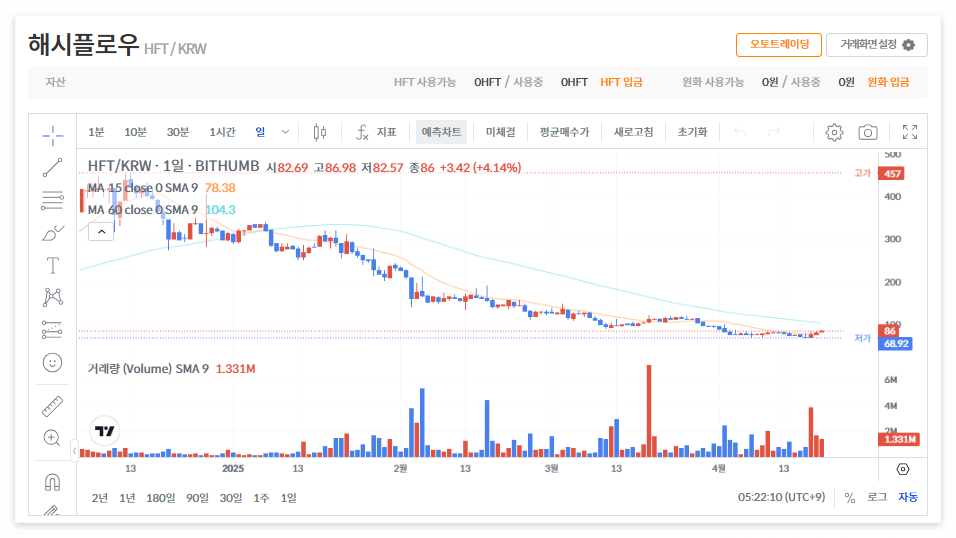Redo the chart action
The width and height of the screenshot is (956, 538).
click(x=774, y=132)
